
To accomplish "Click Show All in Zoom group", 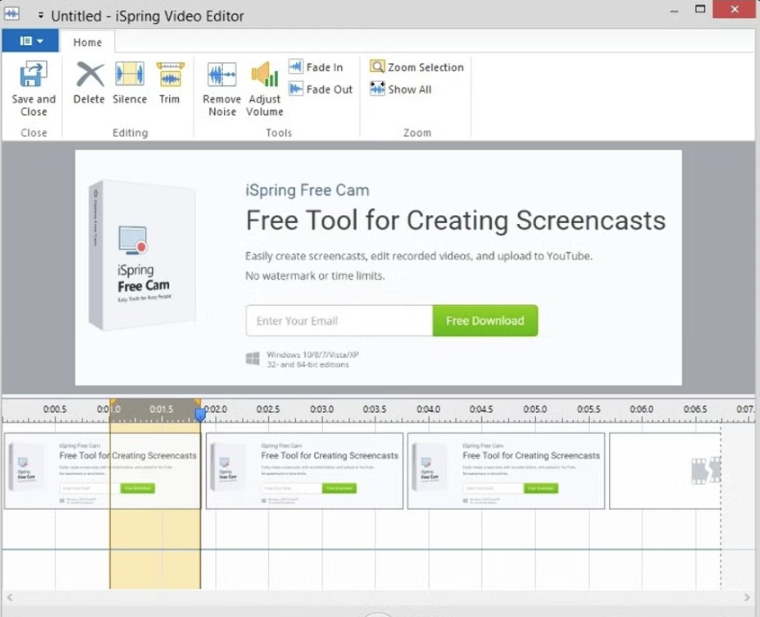I will [401, 89].
